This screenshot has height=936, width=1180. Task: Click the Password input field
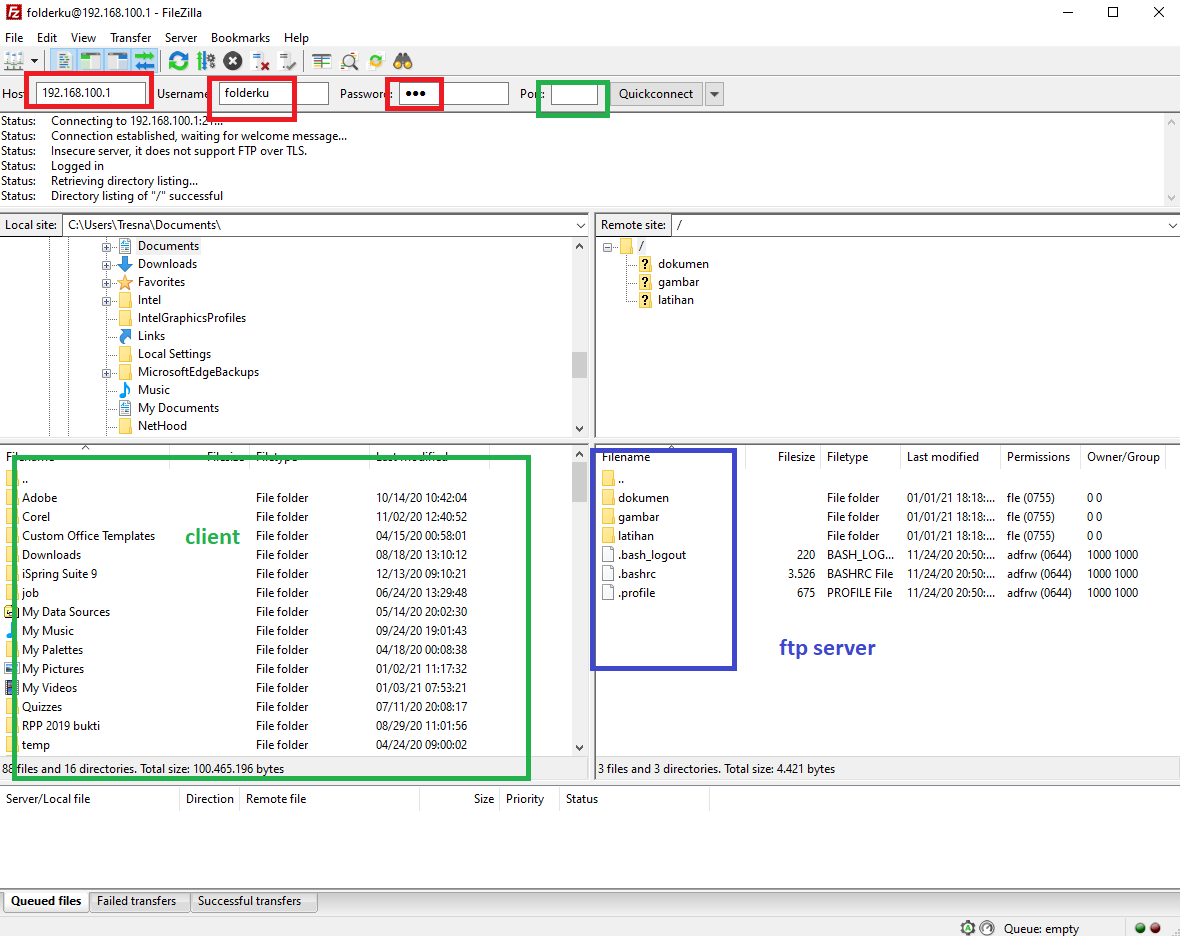[454, 93]
